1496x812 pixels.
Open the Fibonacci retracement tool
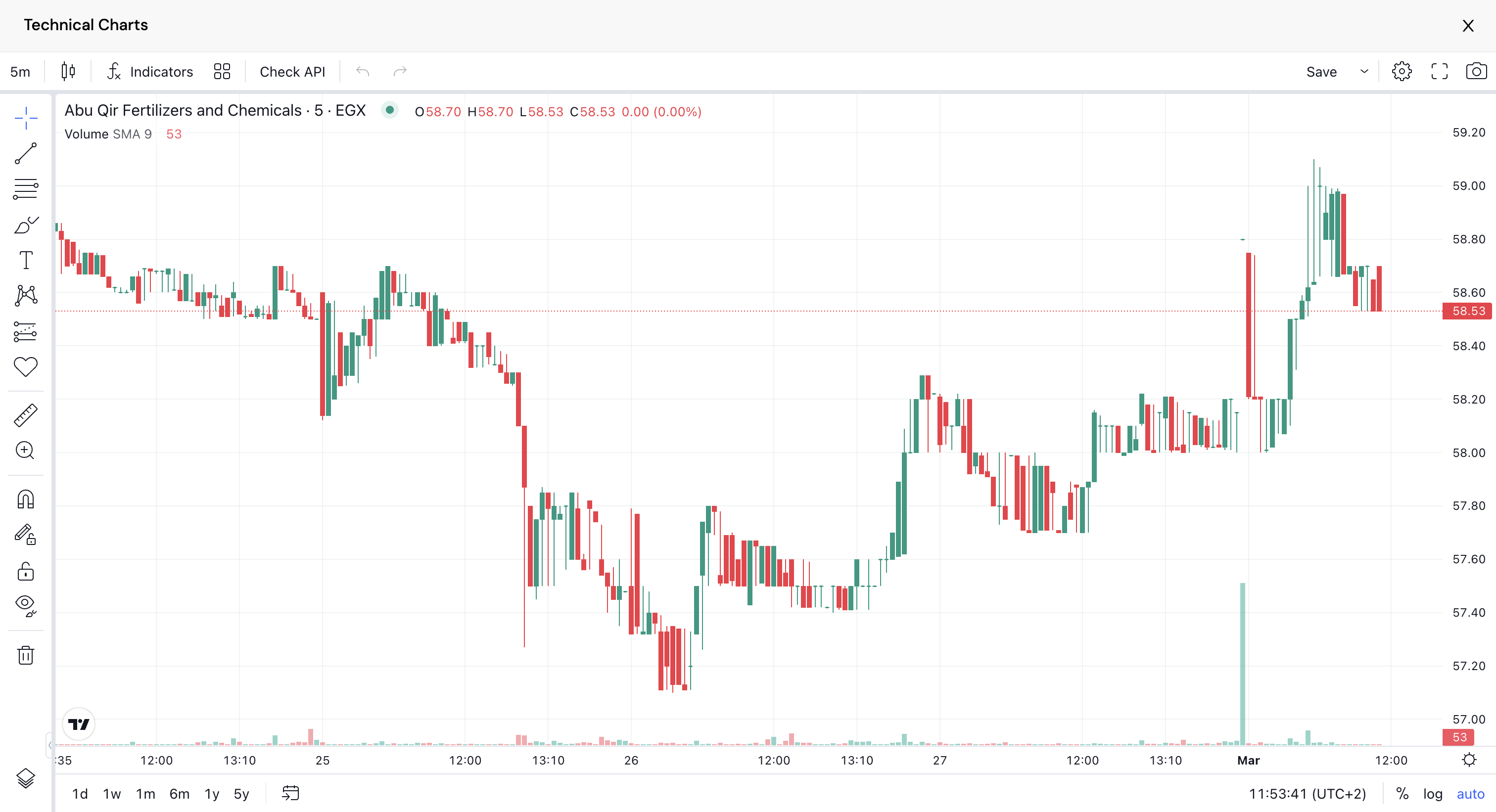point(26,189)
